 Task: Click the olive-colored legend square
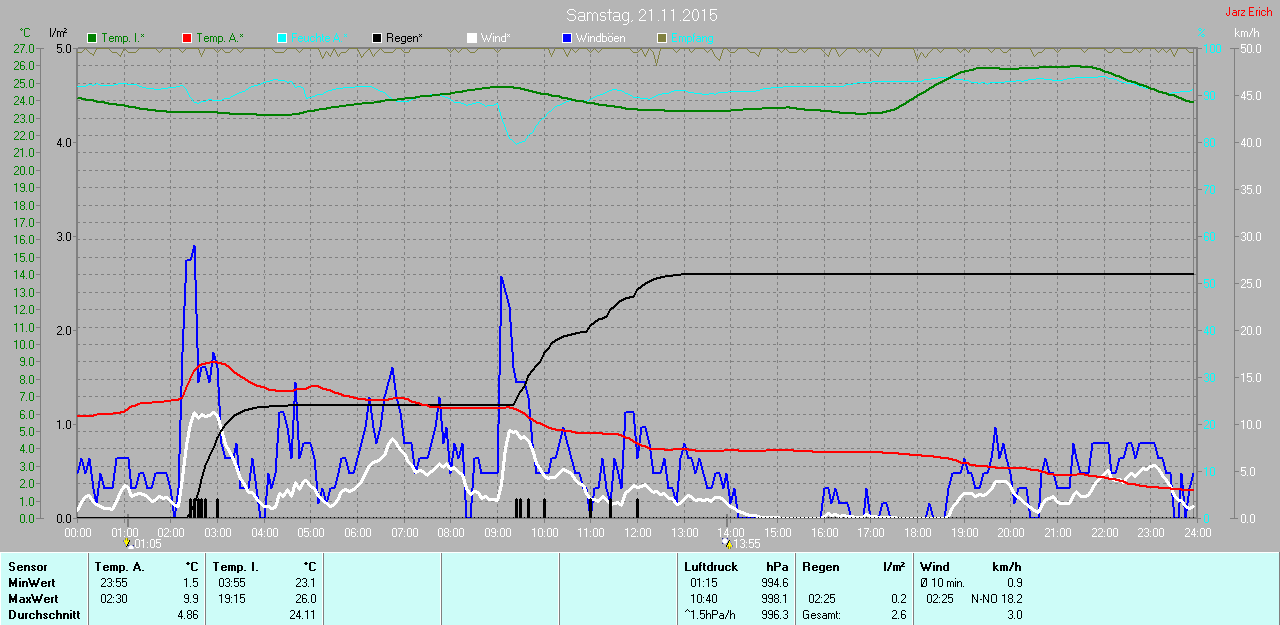pyautogui.click(x=662, y=38)
